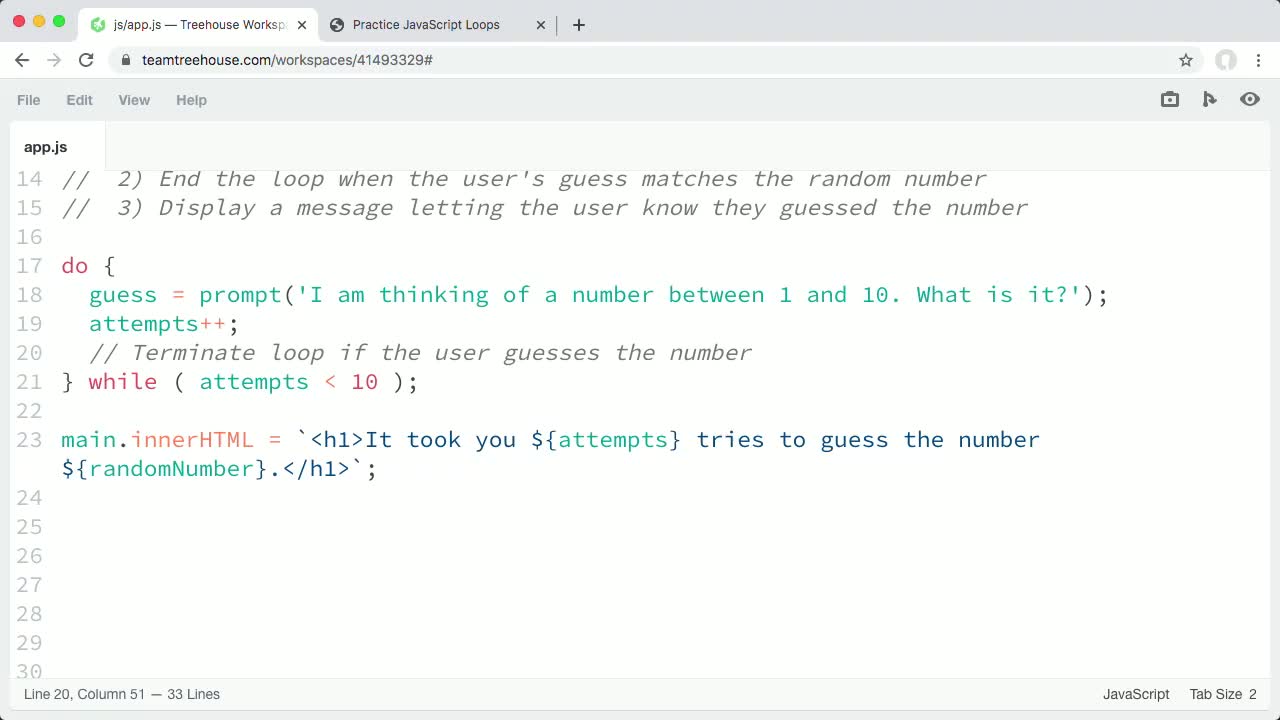The height and width of the screenshot is (720, 1280).
Task: Click the Line 20, Column 51 status indicator
Action: [x=121, y=694]
